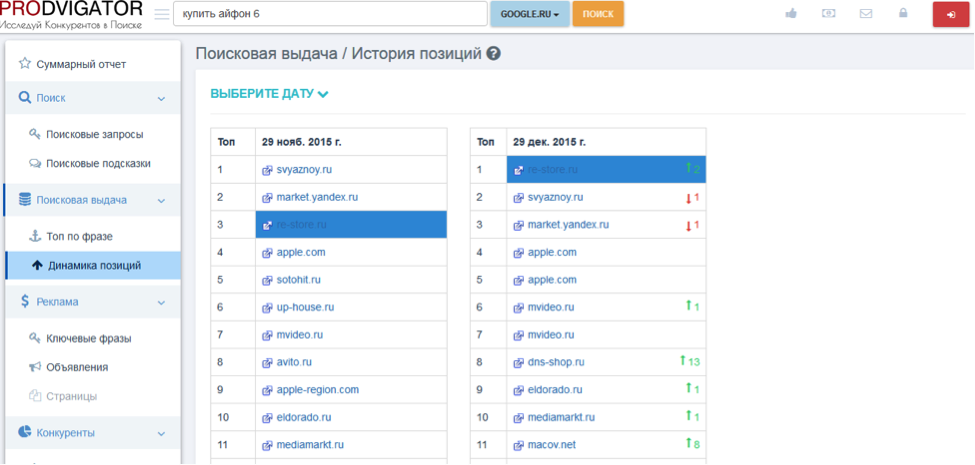Focus the search field with купить айфон 6

click(330, 14)
